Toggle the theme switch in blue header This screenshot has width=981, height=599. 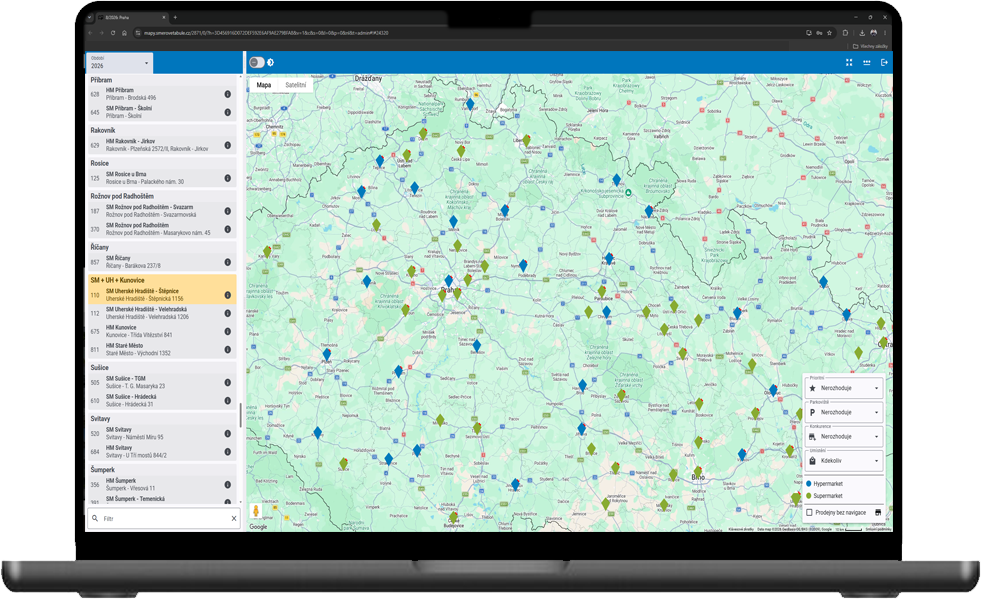pyautogui.click(x=257, y=63)
